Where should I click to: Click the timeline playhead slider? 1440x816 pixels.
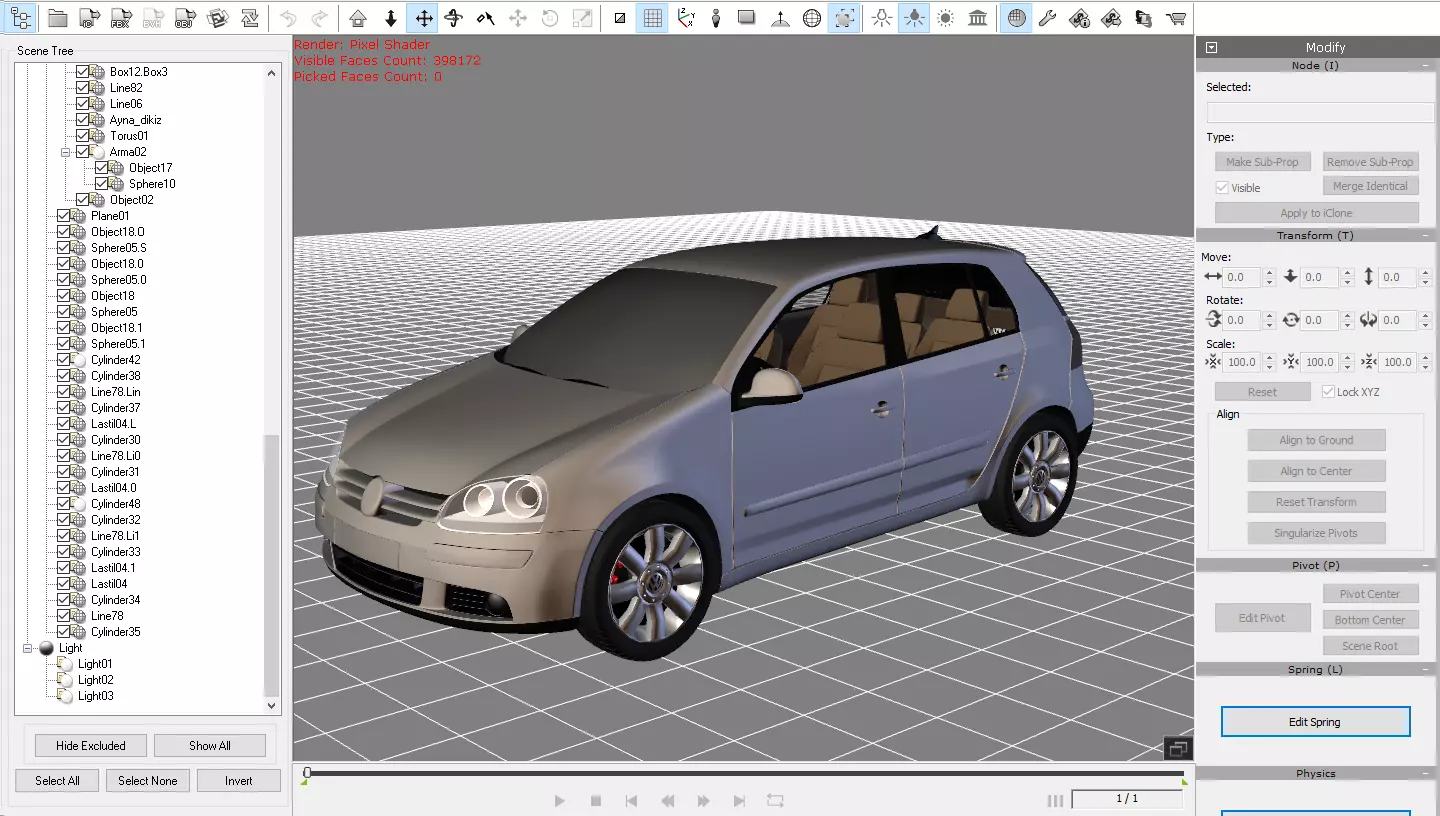(307, 773)
